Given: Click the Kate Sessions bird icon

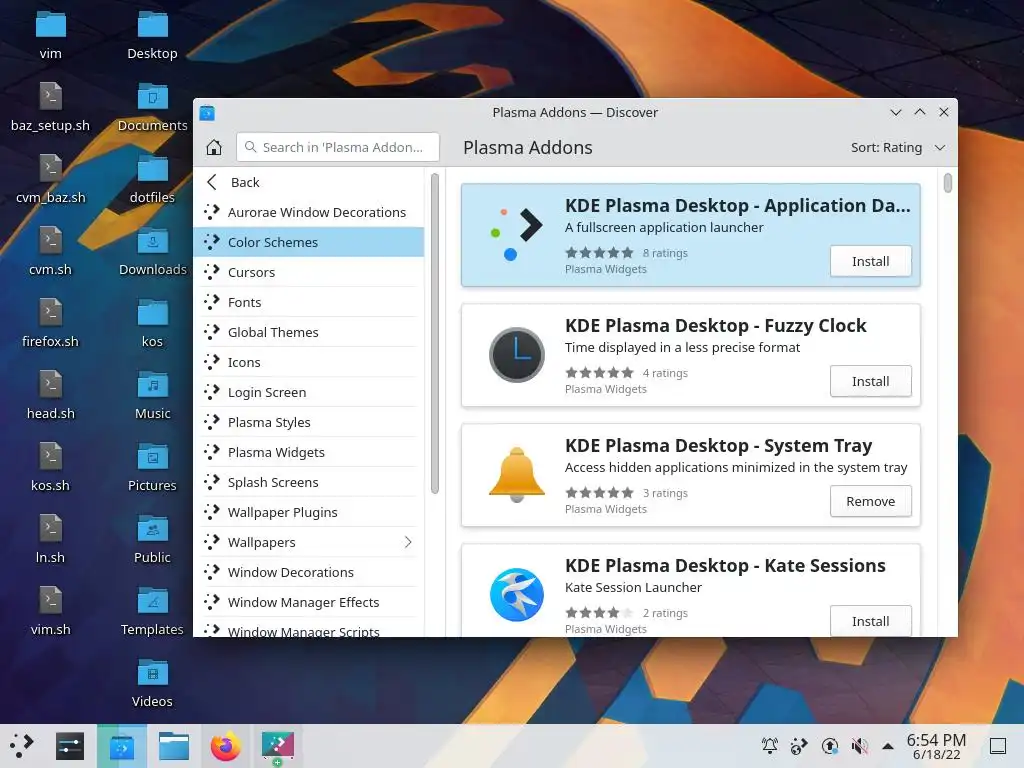Looking at the screenshot, I should [x=517, y=595].
